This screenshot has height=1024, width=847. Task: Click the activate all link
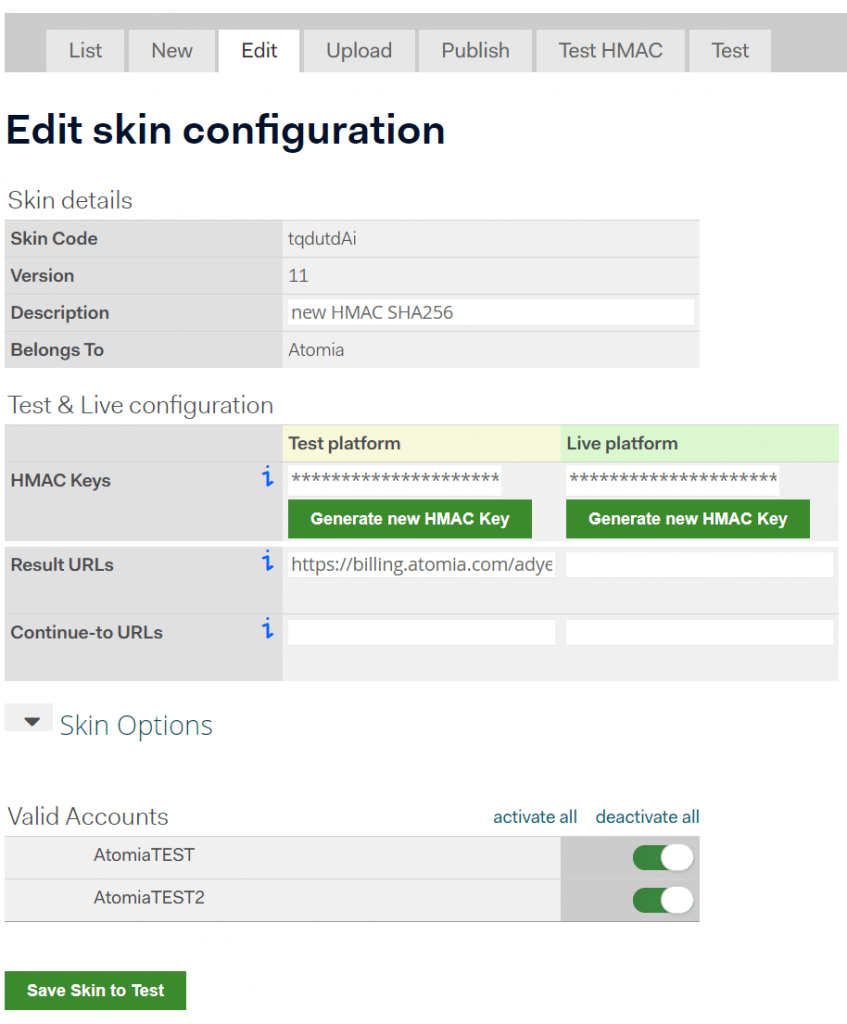pos(535,816)
